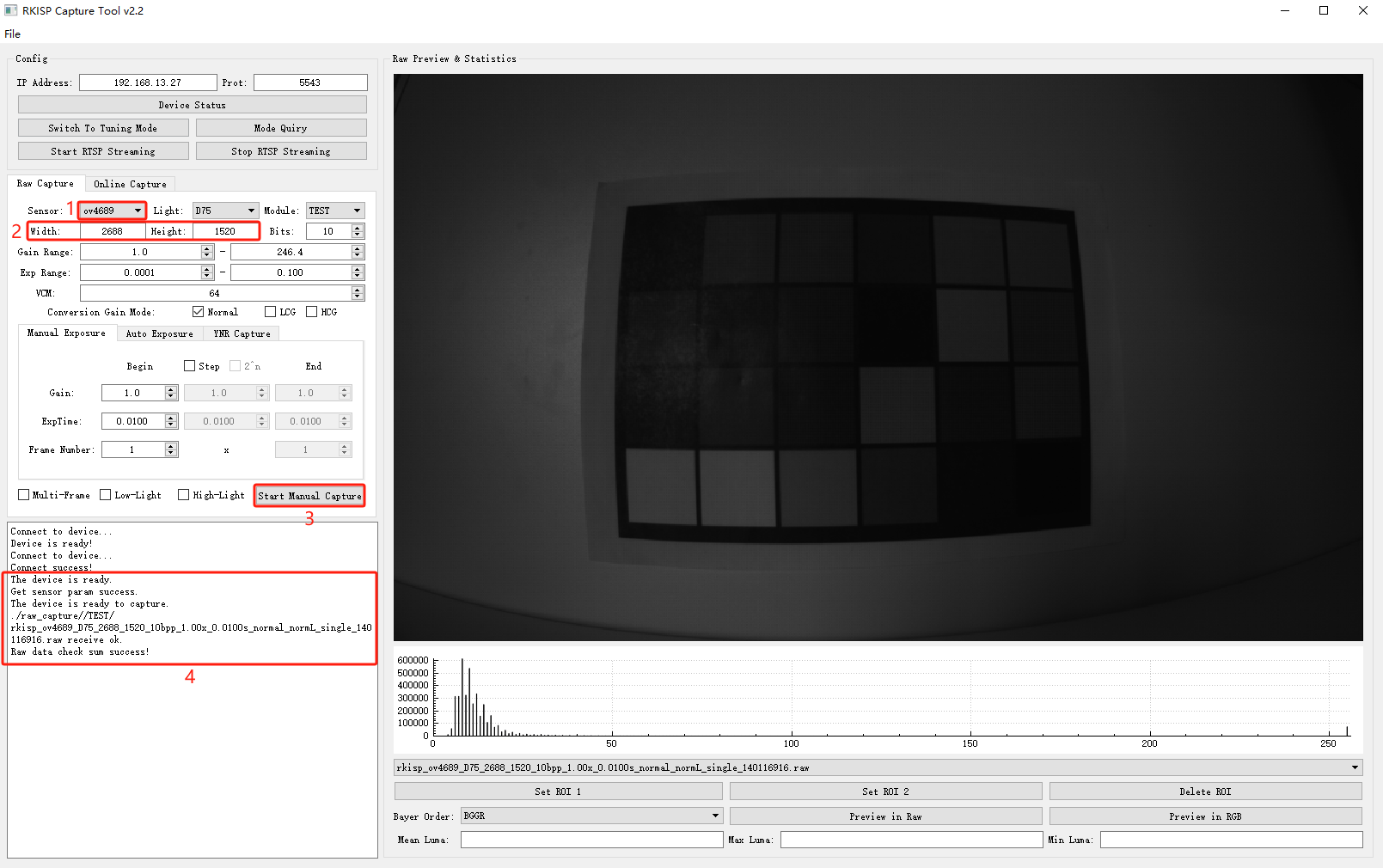Viewport: 1383px width, 868px height.
Task: Click Start Manual Capture button
Action: (x=309, y=496)
